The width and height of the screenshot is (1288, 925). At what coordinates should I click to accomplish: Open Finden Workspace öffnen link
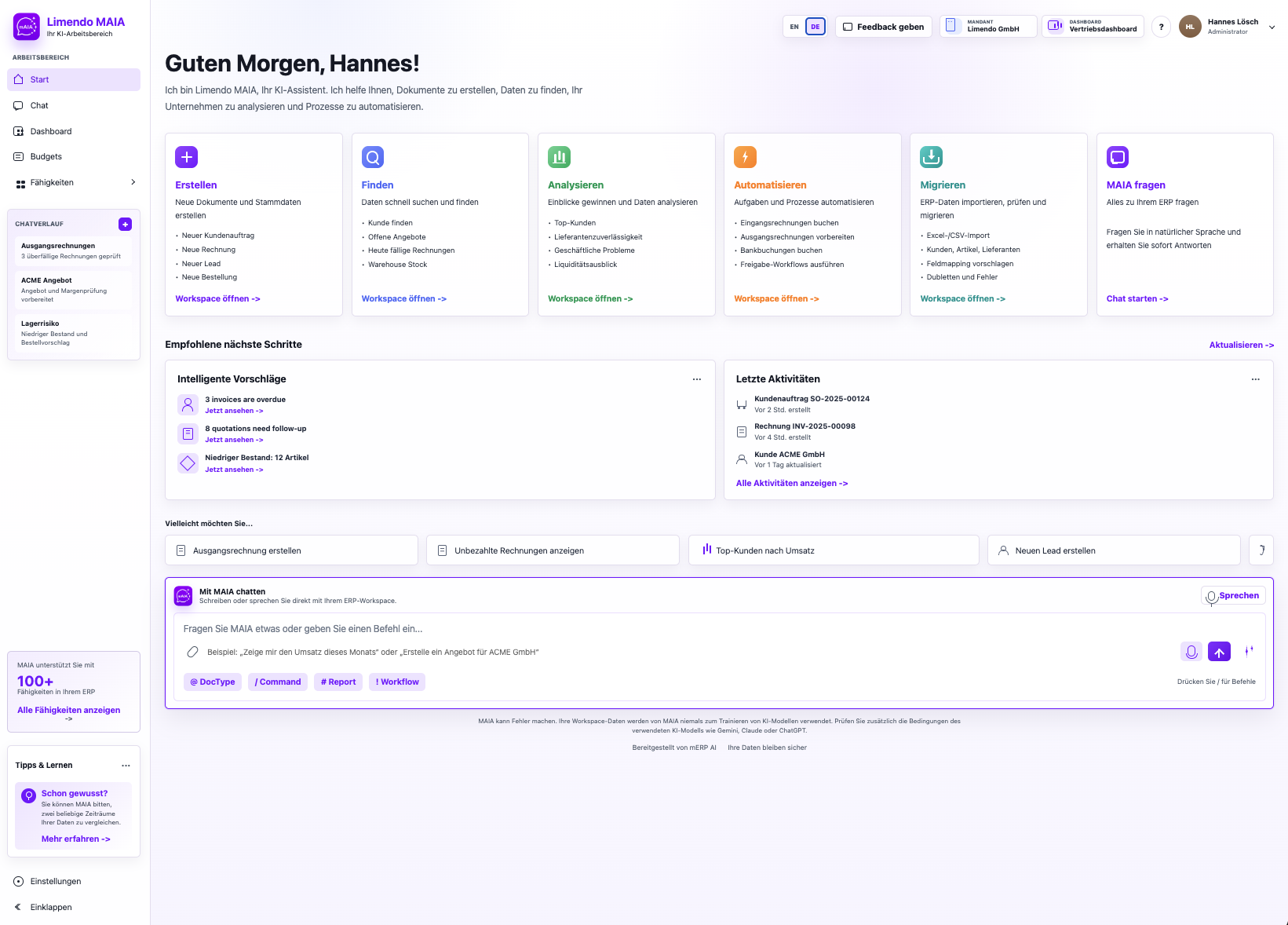(404, 299)
